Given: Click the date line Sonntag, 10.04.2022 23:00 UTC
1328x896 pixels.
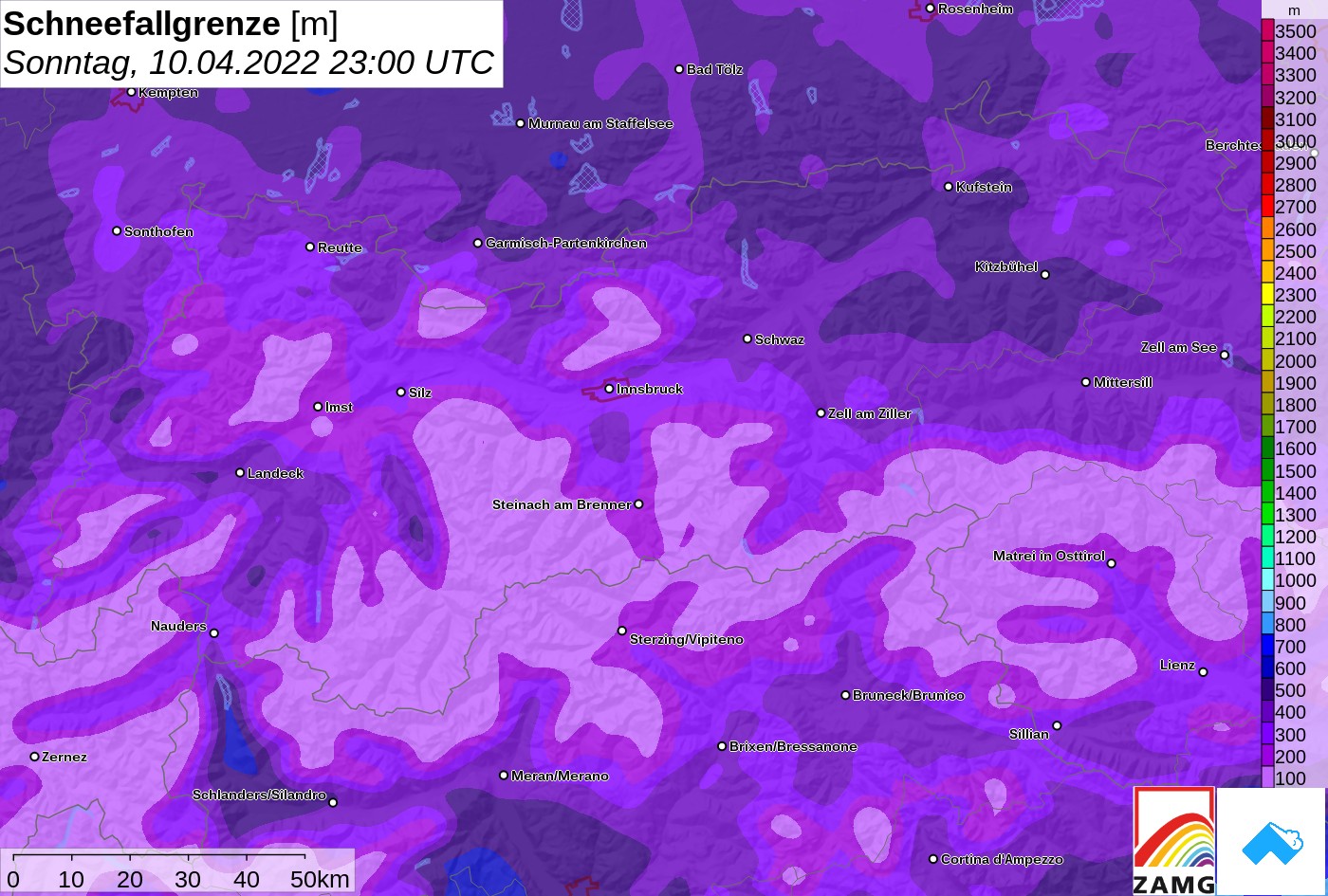Looking at the screenshot, I should 249,63.
